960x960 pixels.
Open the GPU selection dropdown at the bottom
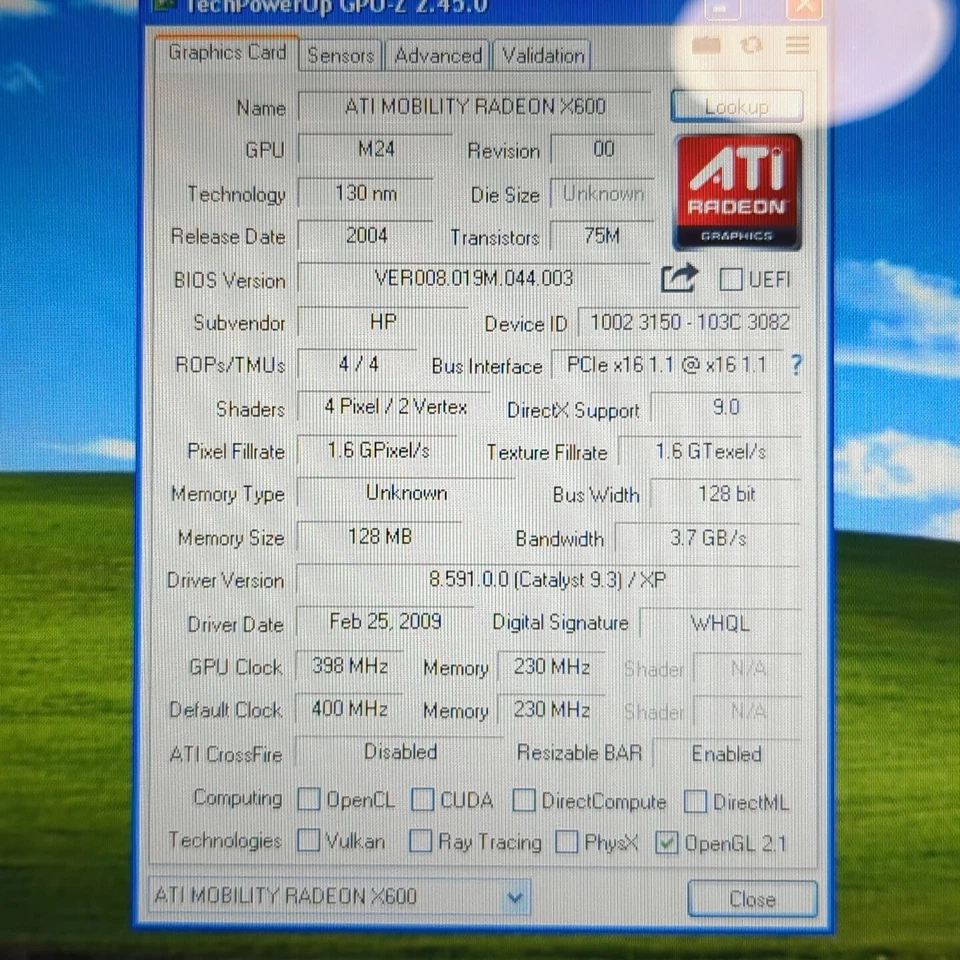coord(514,897)
